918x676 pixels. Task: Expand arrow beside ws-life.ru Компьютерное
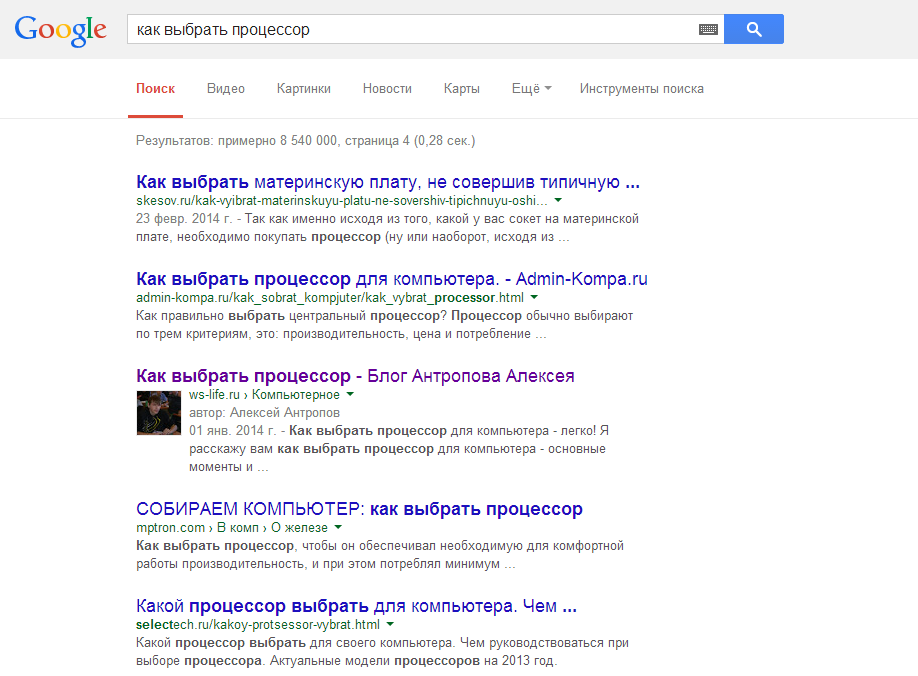pos(350,394)
